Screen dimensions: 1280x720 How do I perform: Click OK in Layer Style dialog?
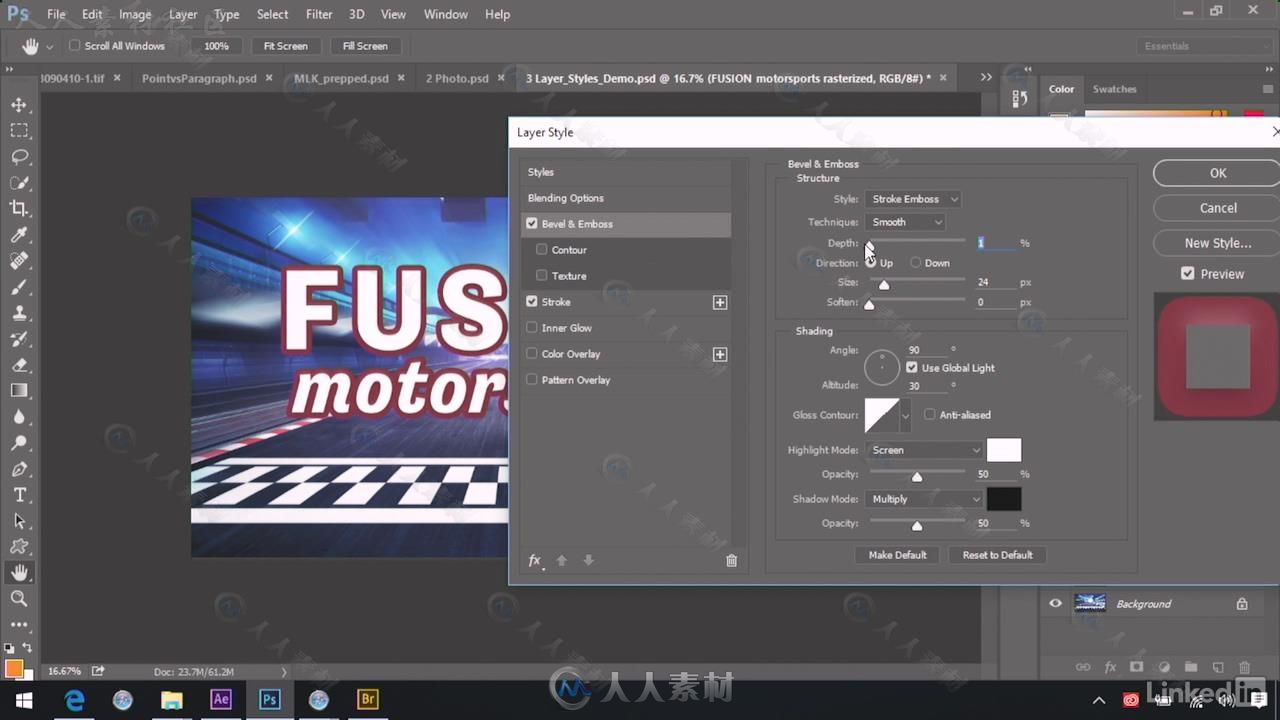1217,173
